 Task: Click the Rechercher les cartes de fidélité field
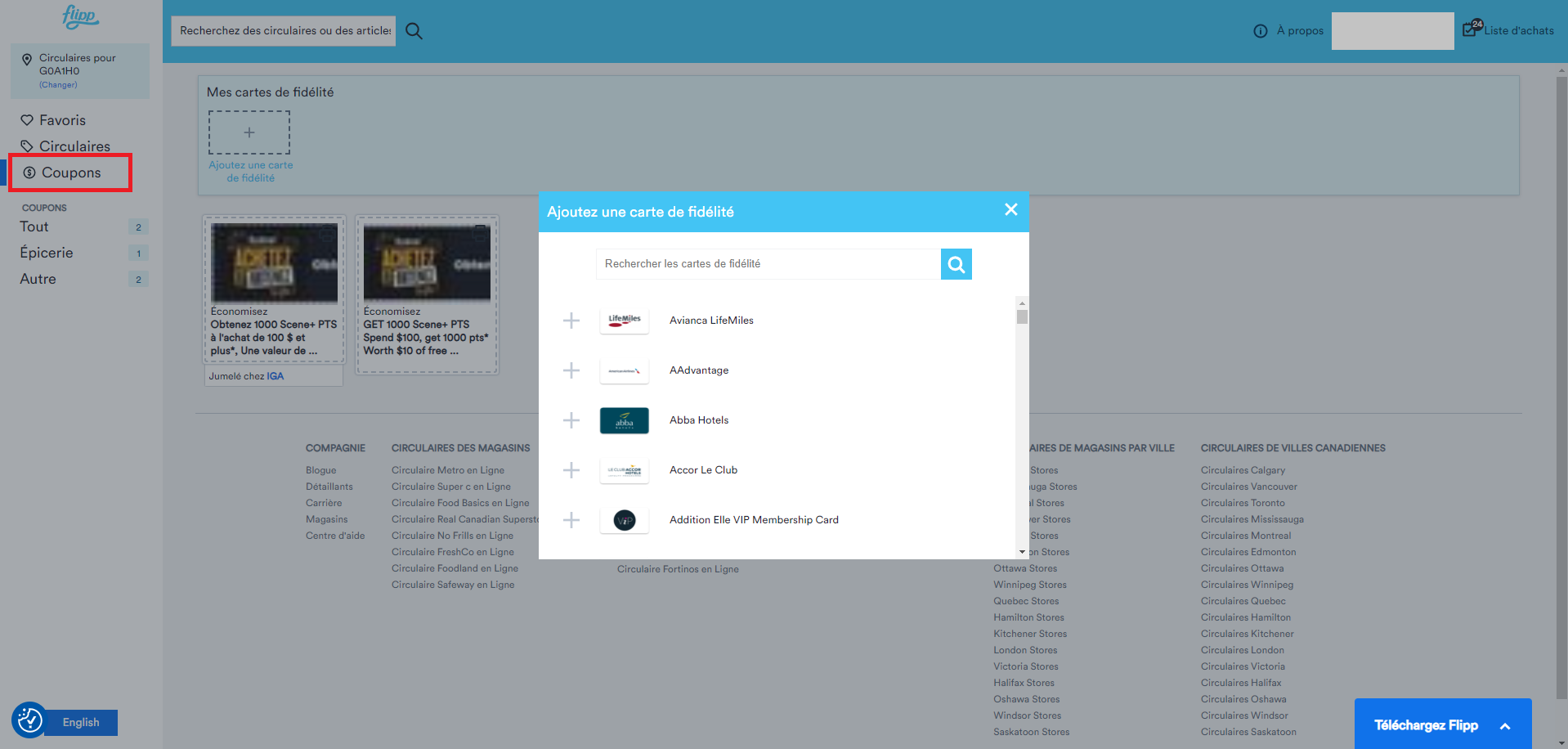(767, 263)
